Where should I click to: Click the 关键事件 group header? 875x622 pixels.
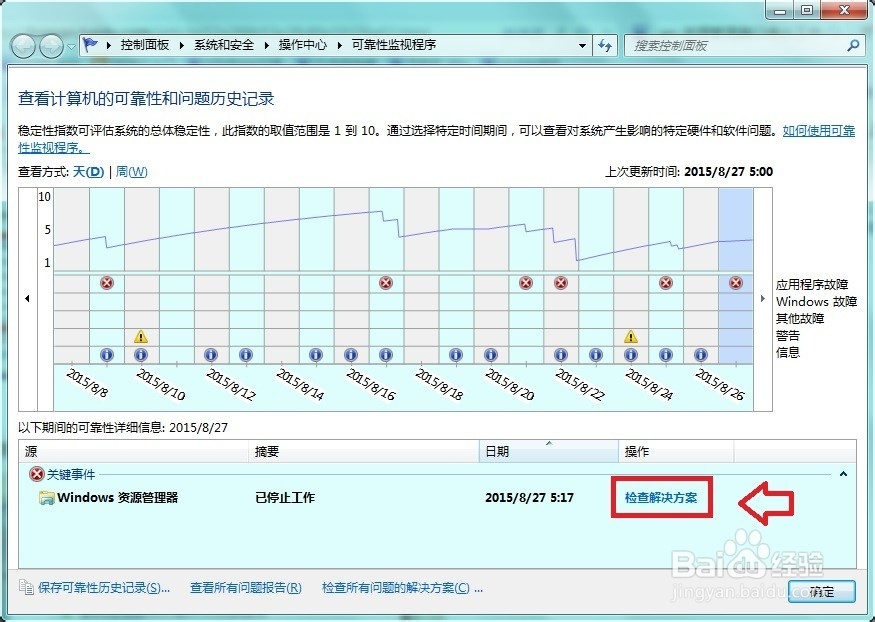click(x=71, y=475)
